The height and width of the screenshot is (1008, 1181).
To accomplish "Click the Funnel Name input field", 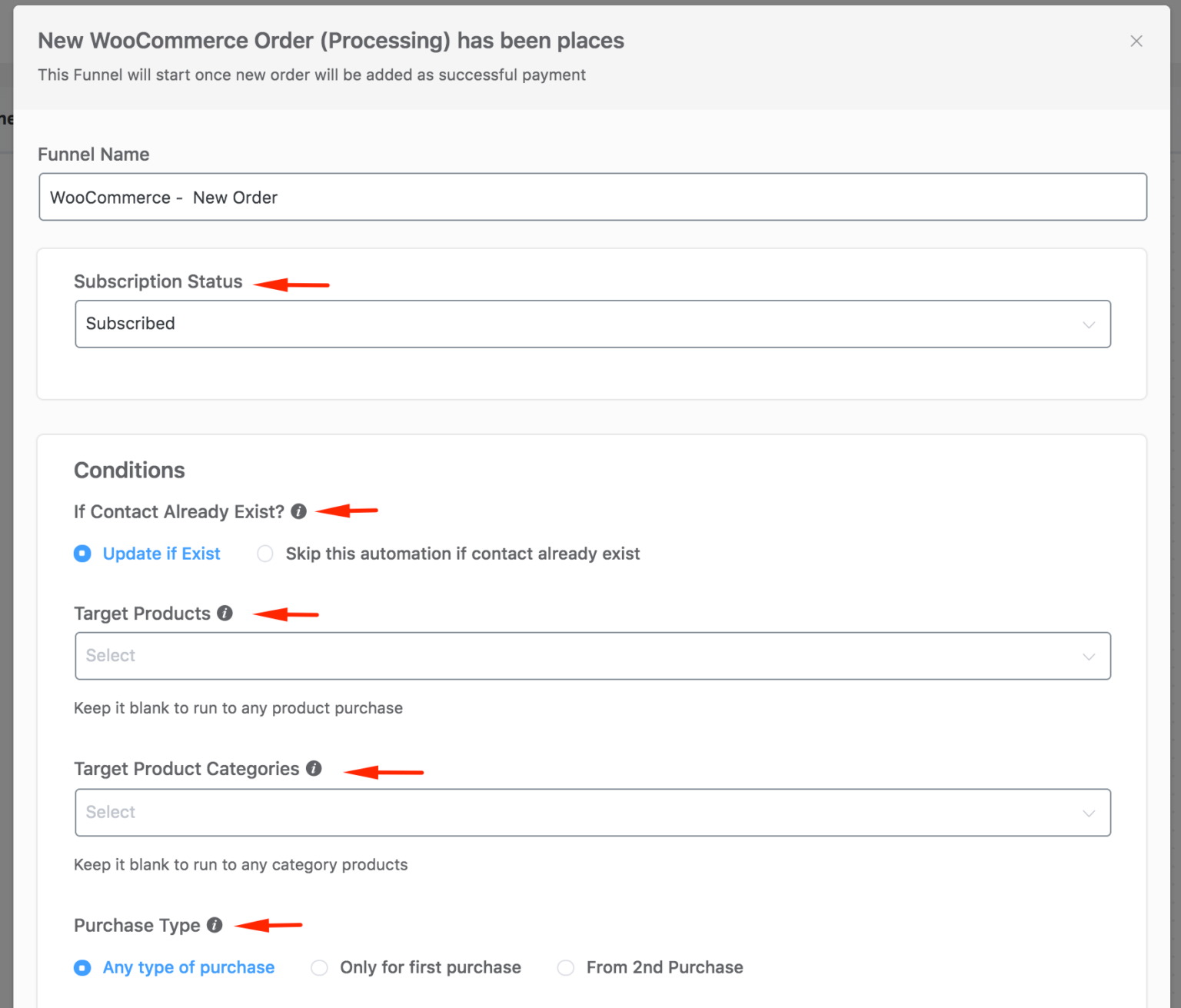I will coord(593,197).
